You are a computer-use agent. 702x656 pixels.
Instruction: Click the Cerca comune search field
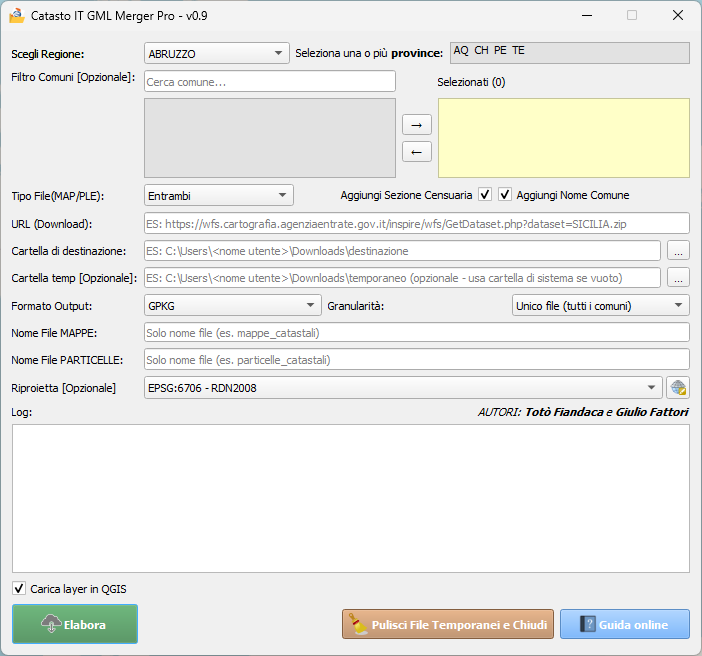coord(270,82)
